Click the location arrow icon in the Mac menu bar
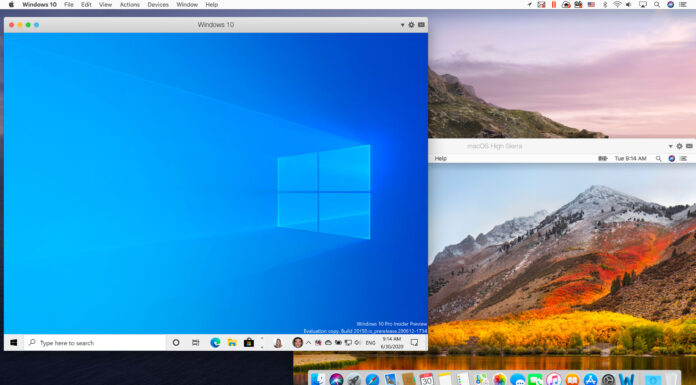Viewport: 696px width, 385px height. point(530,4)
